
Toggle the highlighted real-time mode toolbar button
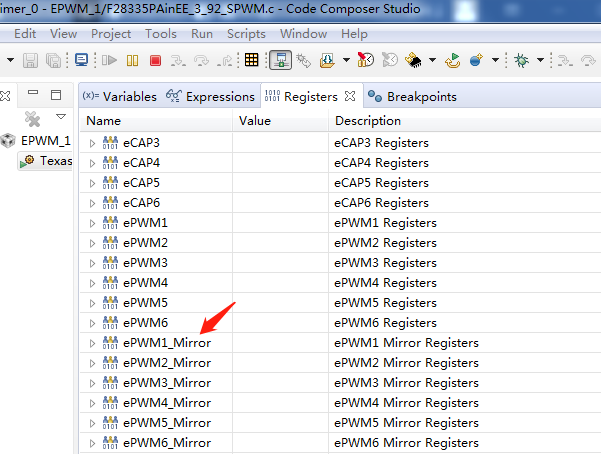click(x=281, y=60)
